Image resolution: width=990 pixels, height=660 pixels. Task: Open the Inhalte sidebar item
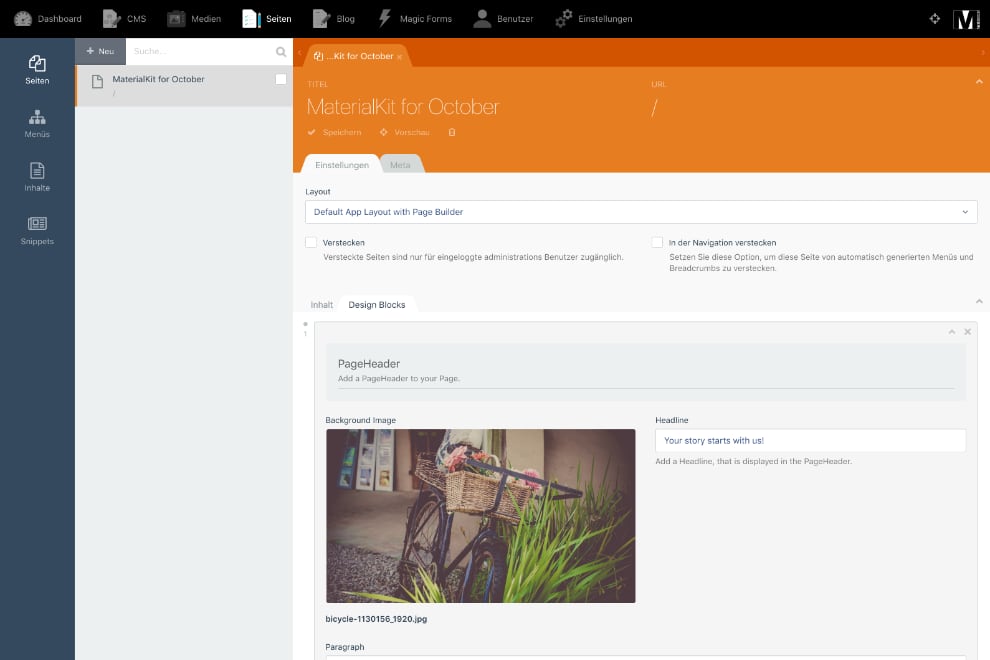(x=37, y=177)
